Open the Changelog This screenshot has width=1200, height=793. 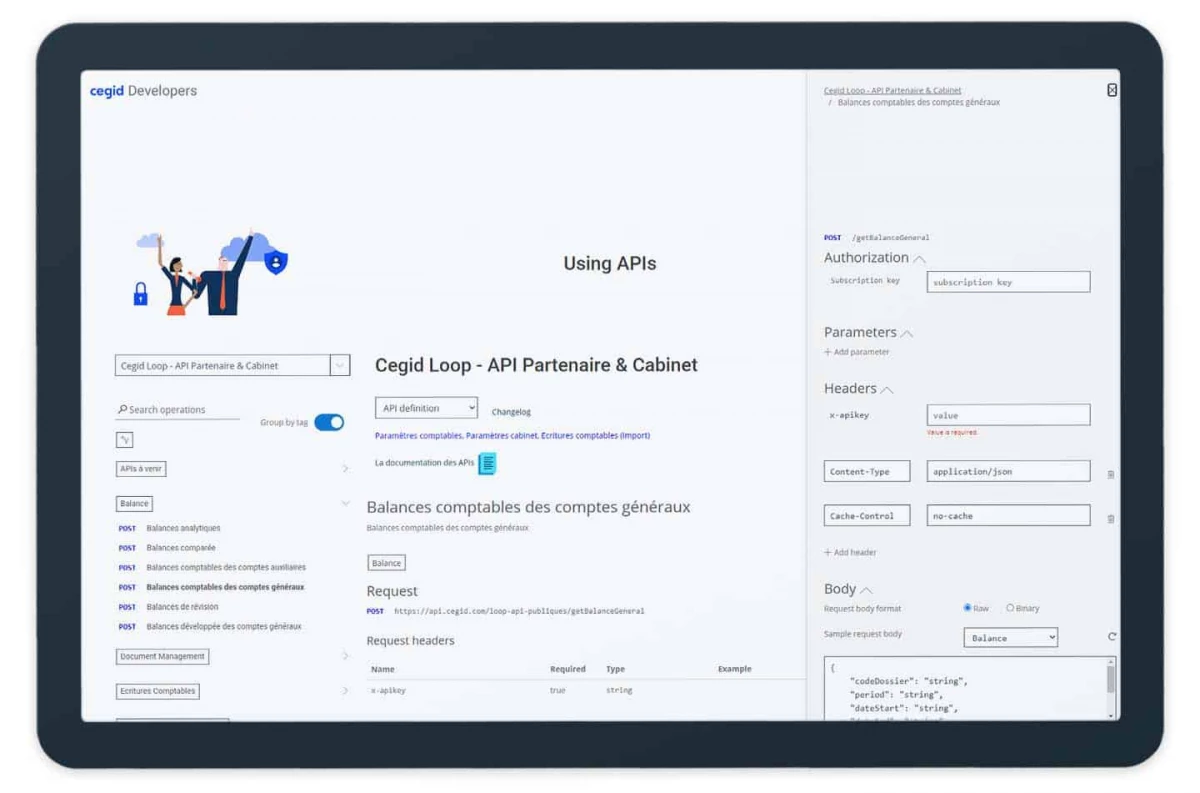[512, 411]
